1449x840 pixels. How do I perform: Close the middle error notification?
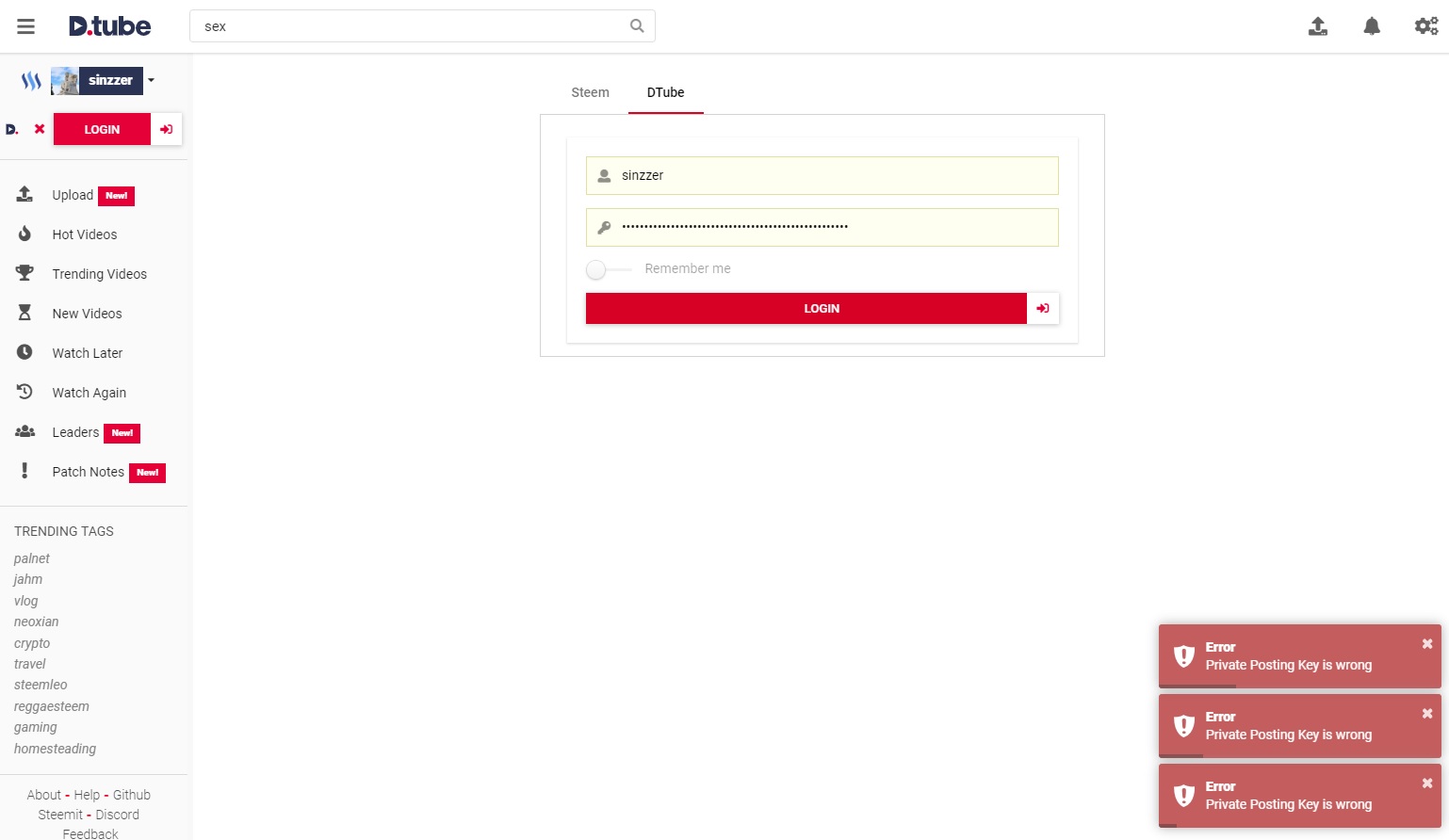pyautogui.click(x=1427, y=714)
